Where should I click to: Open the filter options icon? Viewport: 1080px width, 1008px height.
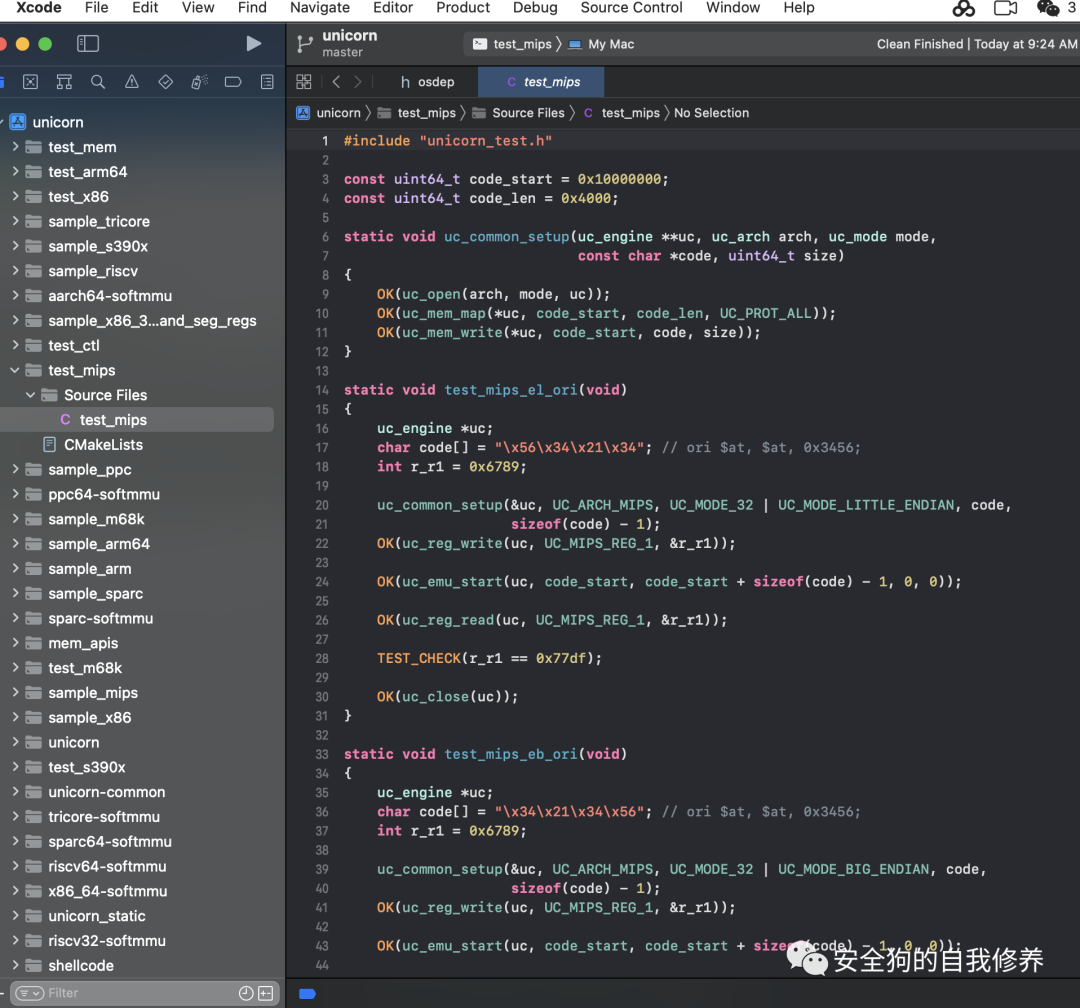coord(30,993)
